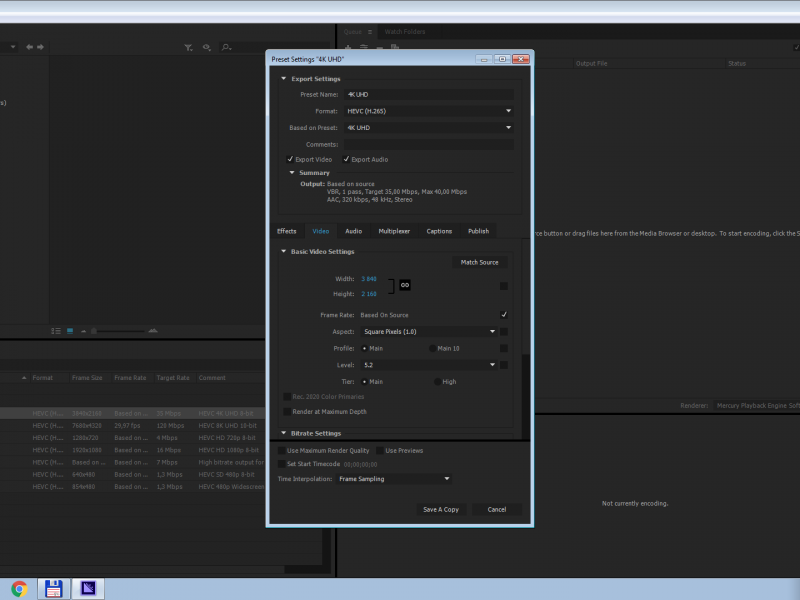
Task: Enable the Aspect match-source checkbox
Action: coord(504,332)
